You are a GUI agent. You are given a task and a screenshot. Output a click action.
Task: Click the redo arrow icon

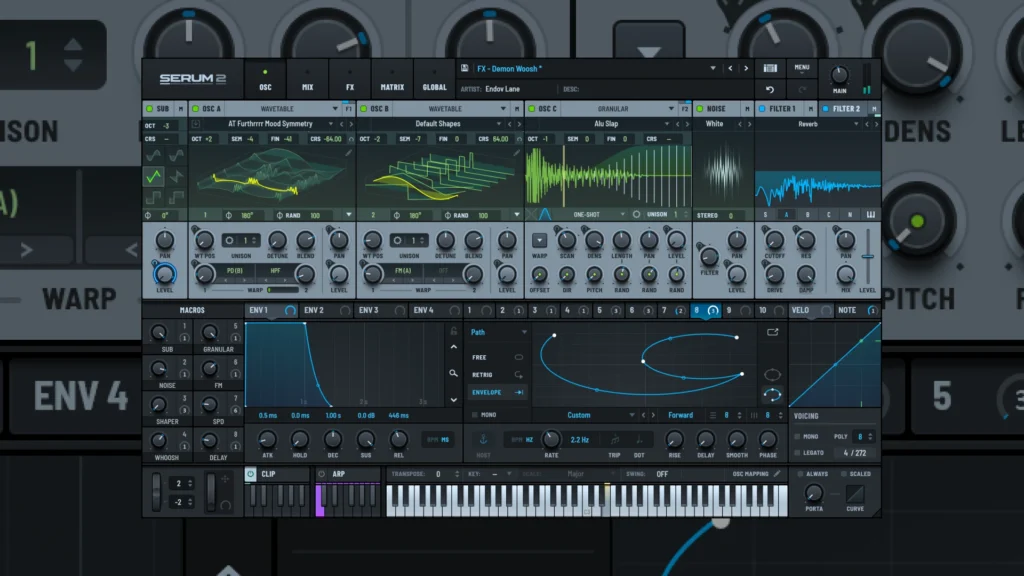tap(802, 89)
